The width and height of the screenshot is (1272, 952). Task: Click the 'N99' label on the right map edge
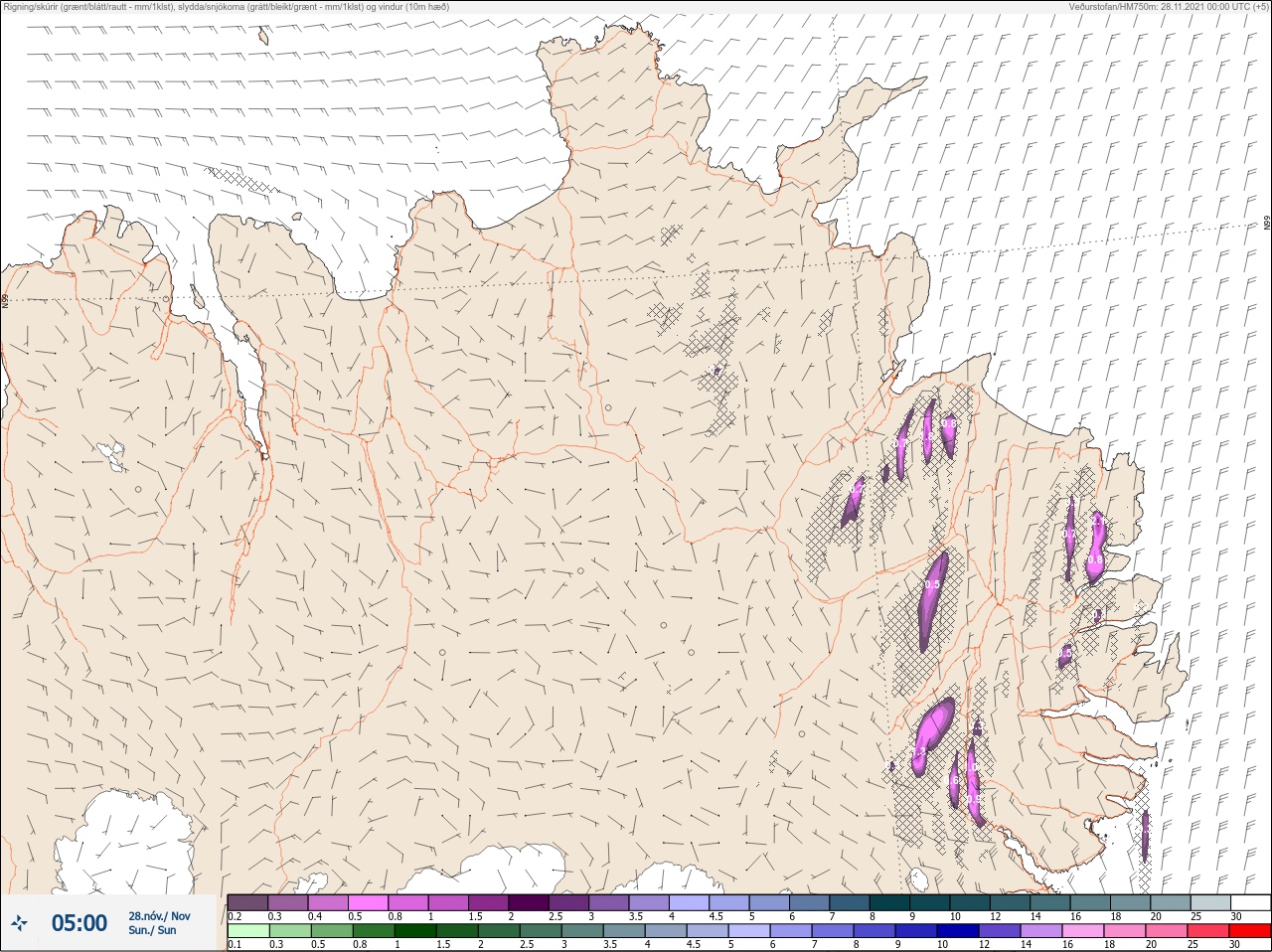pos(1267,224)
